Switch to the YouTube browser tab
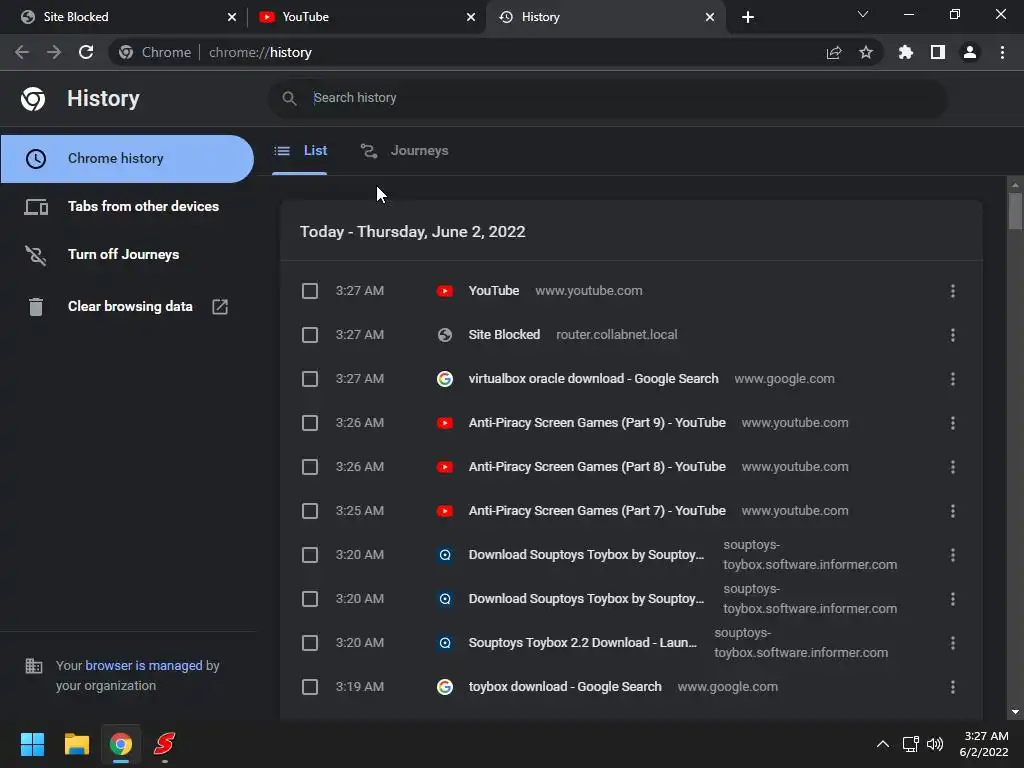 point(366,17)
